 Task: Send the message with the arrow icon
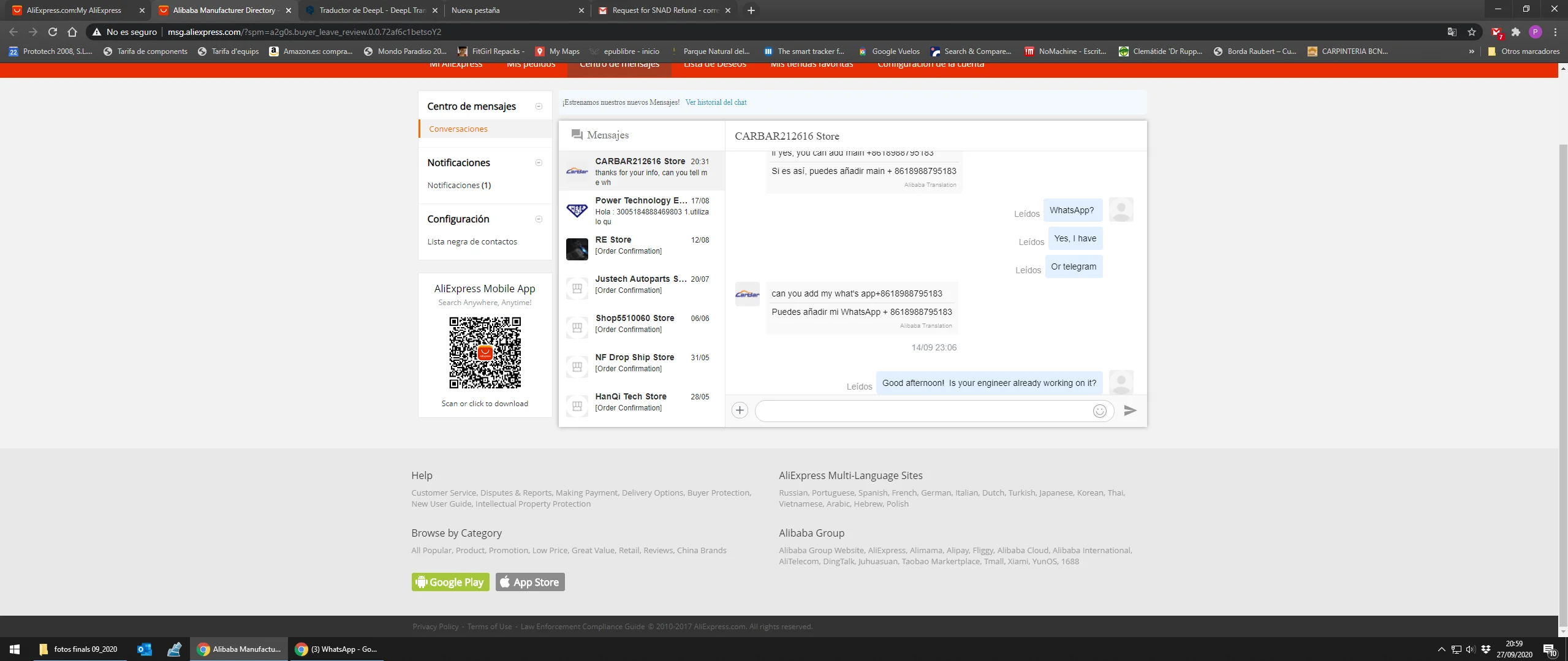click(x=1130, y=410)
